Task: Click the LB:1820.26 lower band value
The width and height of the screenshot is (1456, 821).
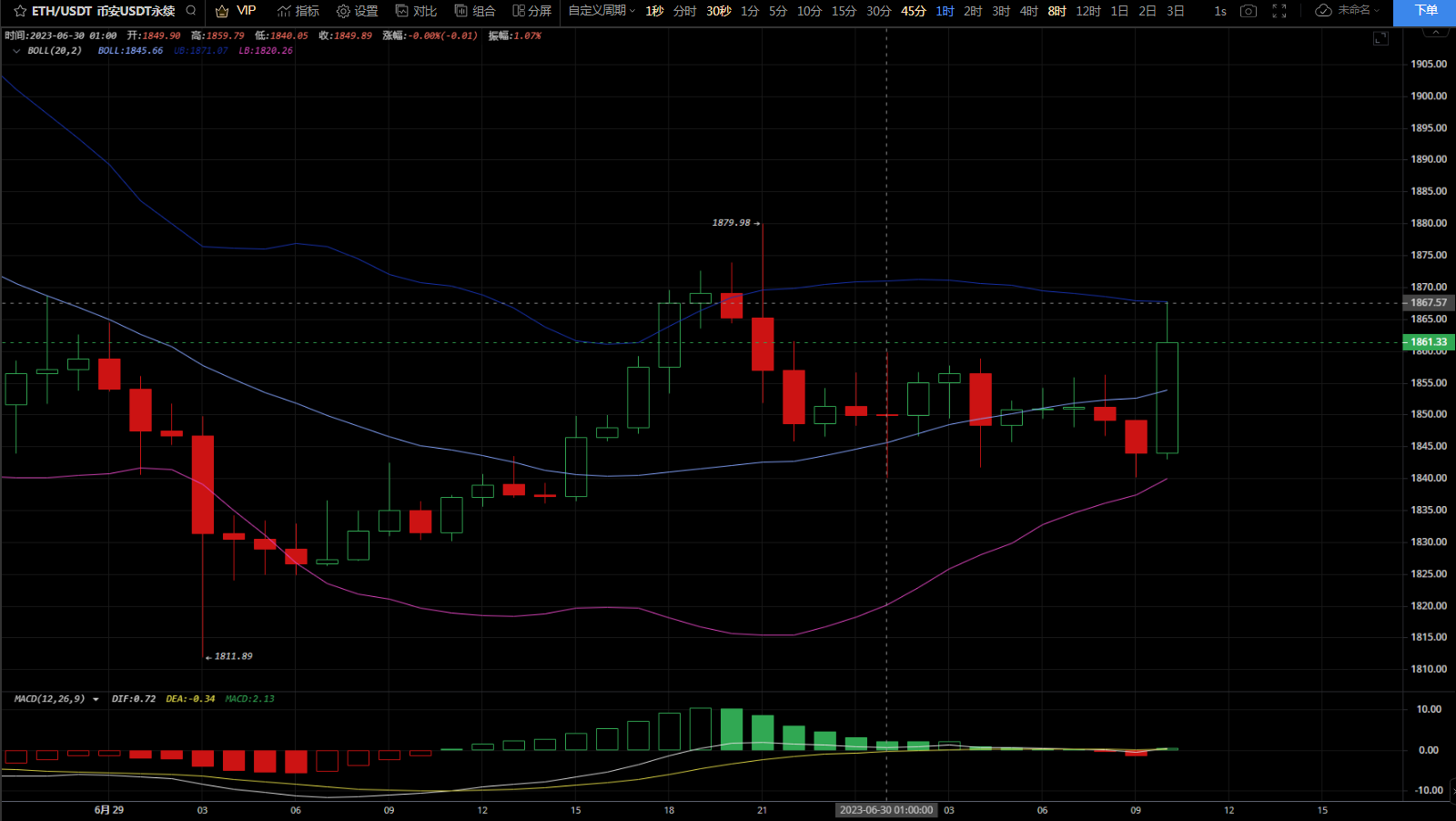Action: coord(266,51)
